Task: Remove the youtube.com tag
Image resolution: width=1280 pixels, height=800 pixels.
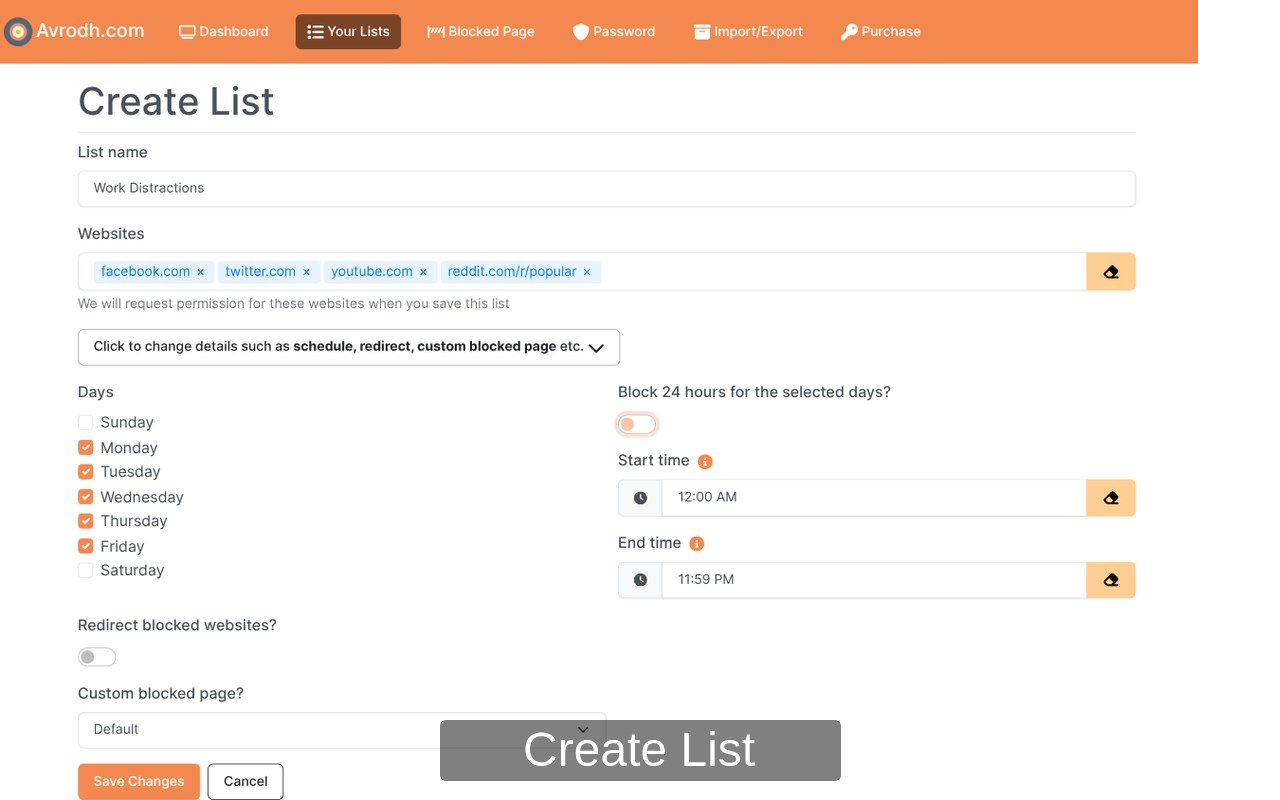Action: coord(423,272)
